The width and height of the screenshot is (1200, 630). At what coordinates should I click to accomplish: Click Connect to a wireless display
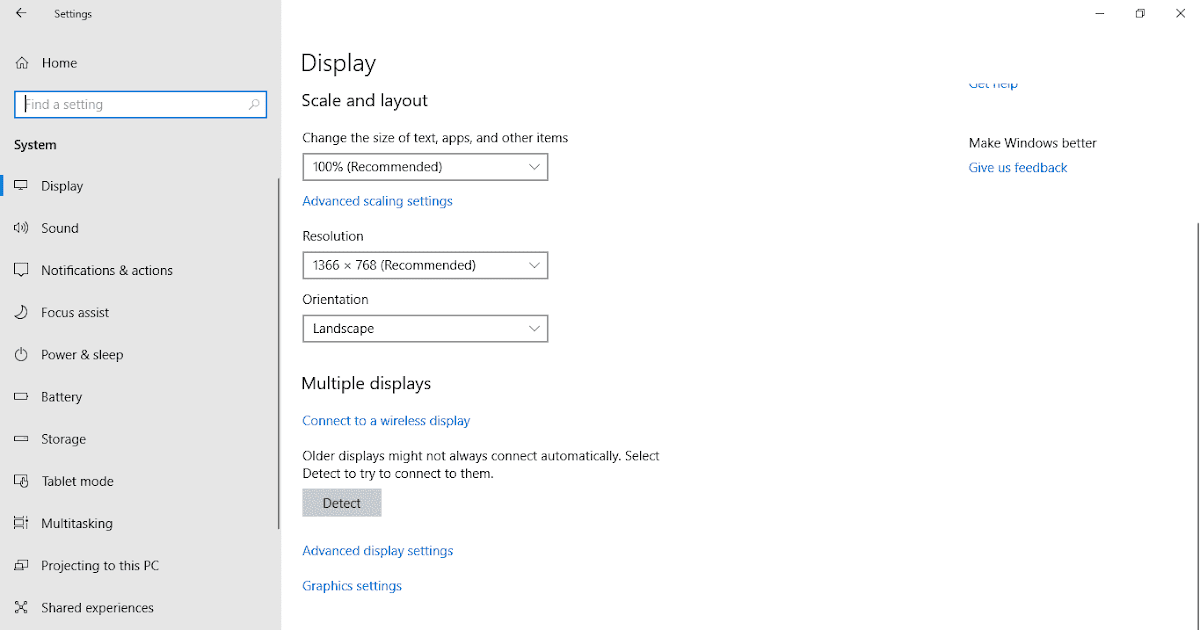(386, 420)
